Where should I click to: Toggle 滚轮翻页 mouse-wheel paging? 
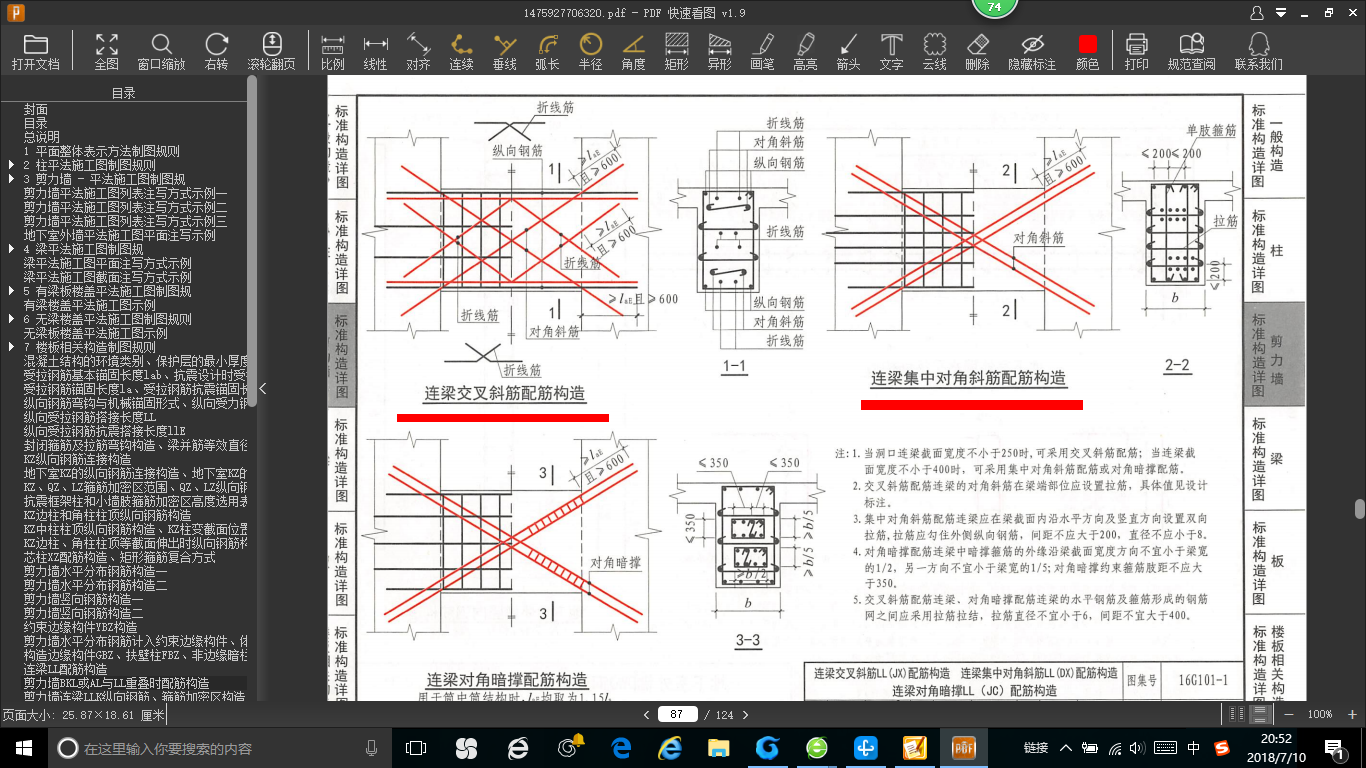coord(272,51)
